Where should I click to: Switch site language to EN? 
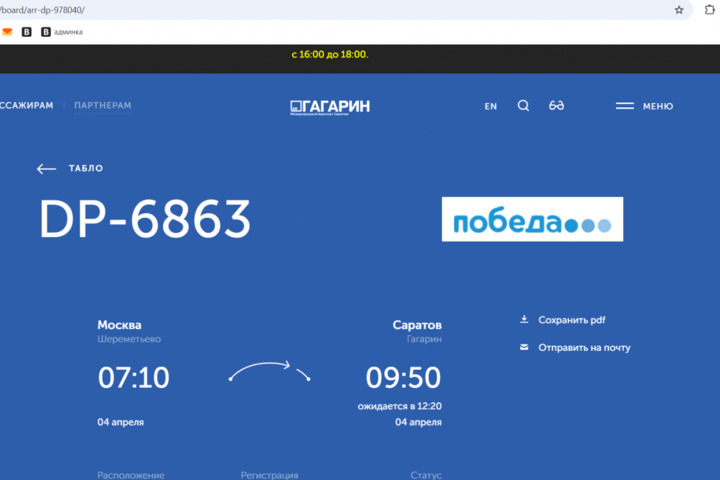pyautogui.click(x=490, y=106)
